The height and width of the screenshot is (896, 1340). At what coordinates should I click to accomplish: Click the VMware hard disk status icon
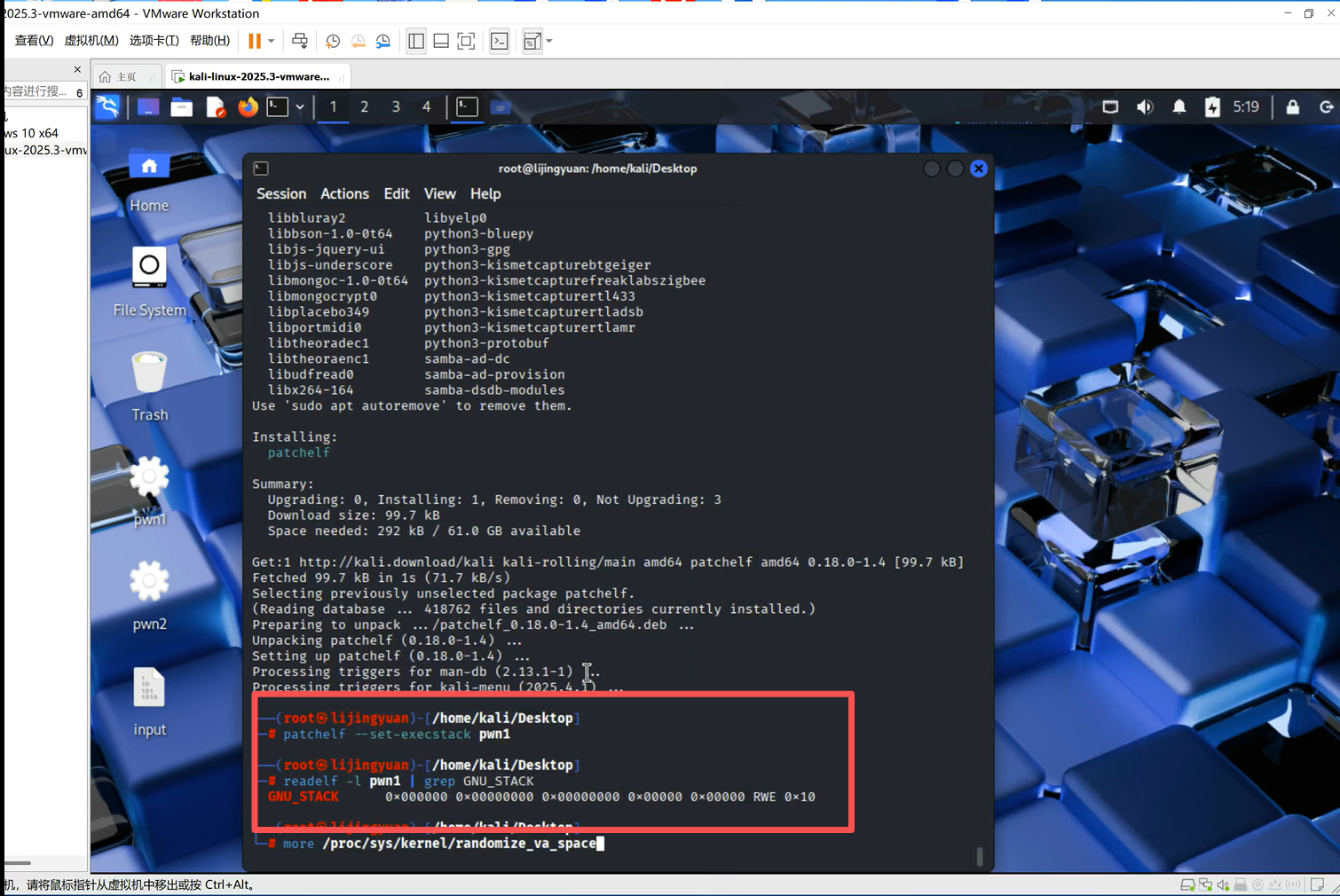click(1187, 884)
